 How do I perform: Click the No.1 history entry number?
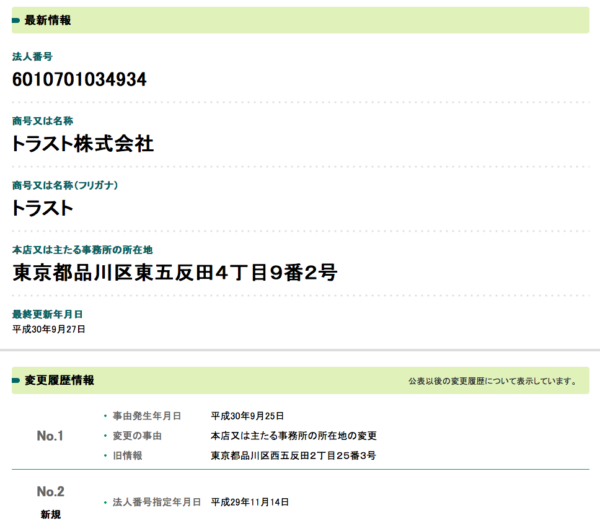point(50,436)
